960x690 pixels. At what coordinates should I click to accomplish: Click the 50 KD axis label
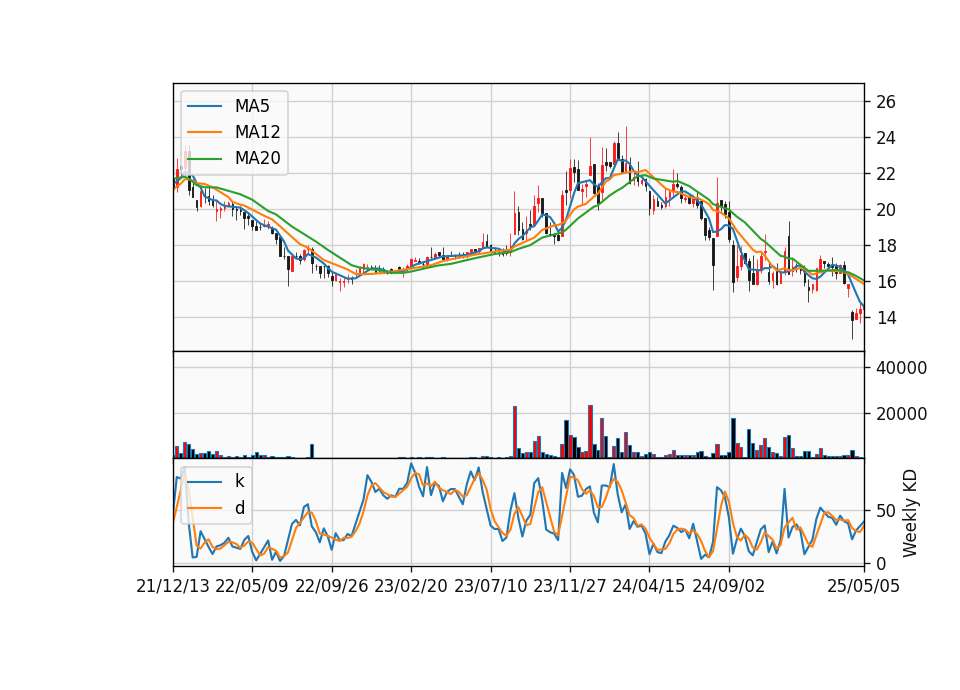(x=886, y=511)
